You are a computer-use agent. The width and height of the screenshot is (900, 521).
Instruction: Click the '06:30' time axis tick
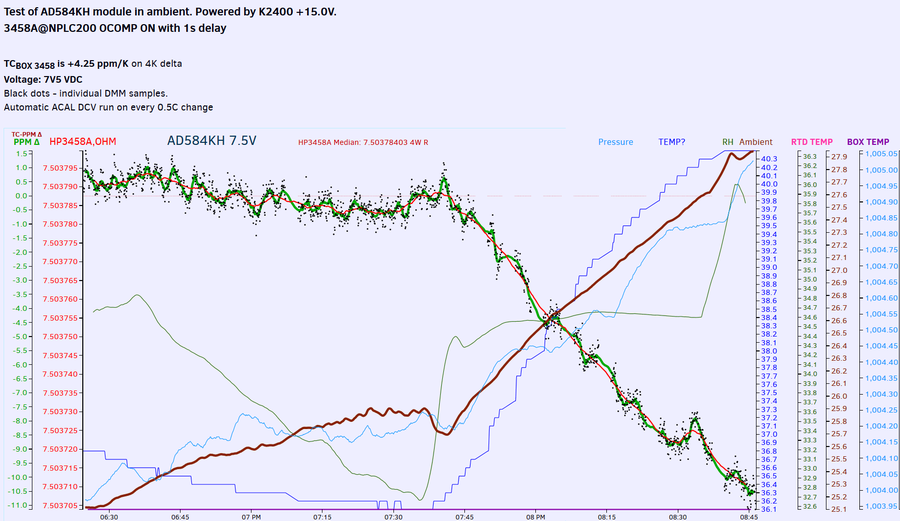tap(109, 517)
